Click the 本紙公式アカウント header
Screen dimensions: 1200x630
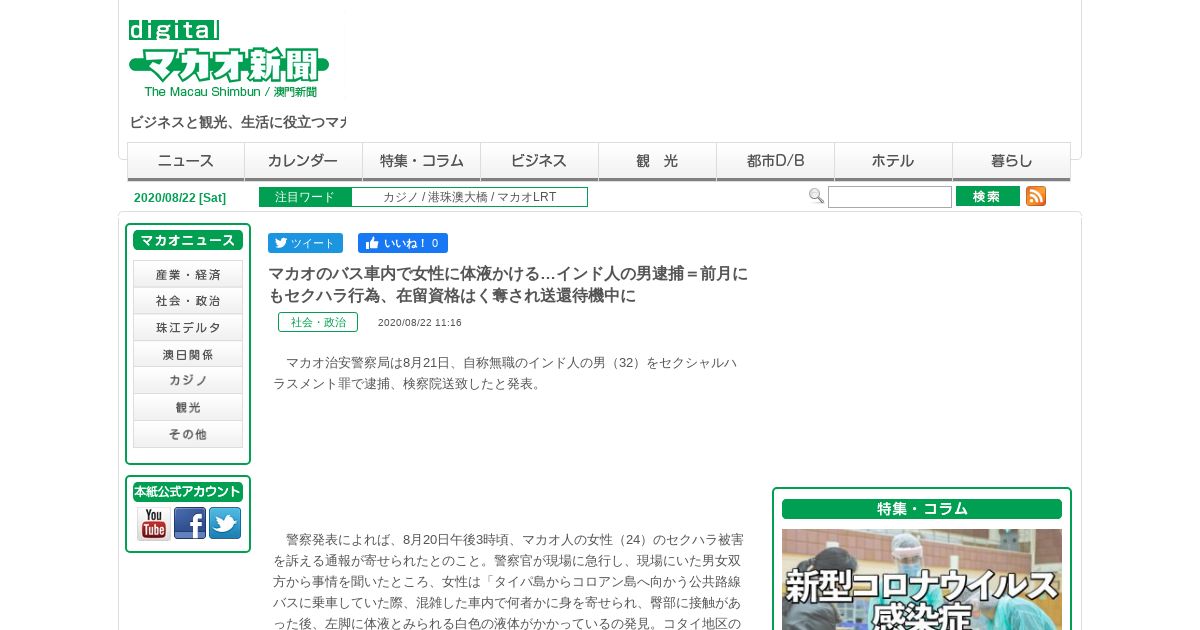click(x=188, y=492)
